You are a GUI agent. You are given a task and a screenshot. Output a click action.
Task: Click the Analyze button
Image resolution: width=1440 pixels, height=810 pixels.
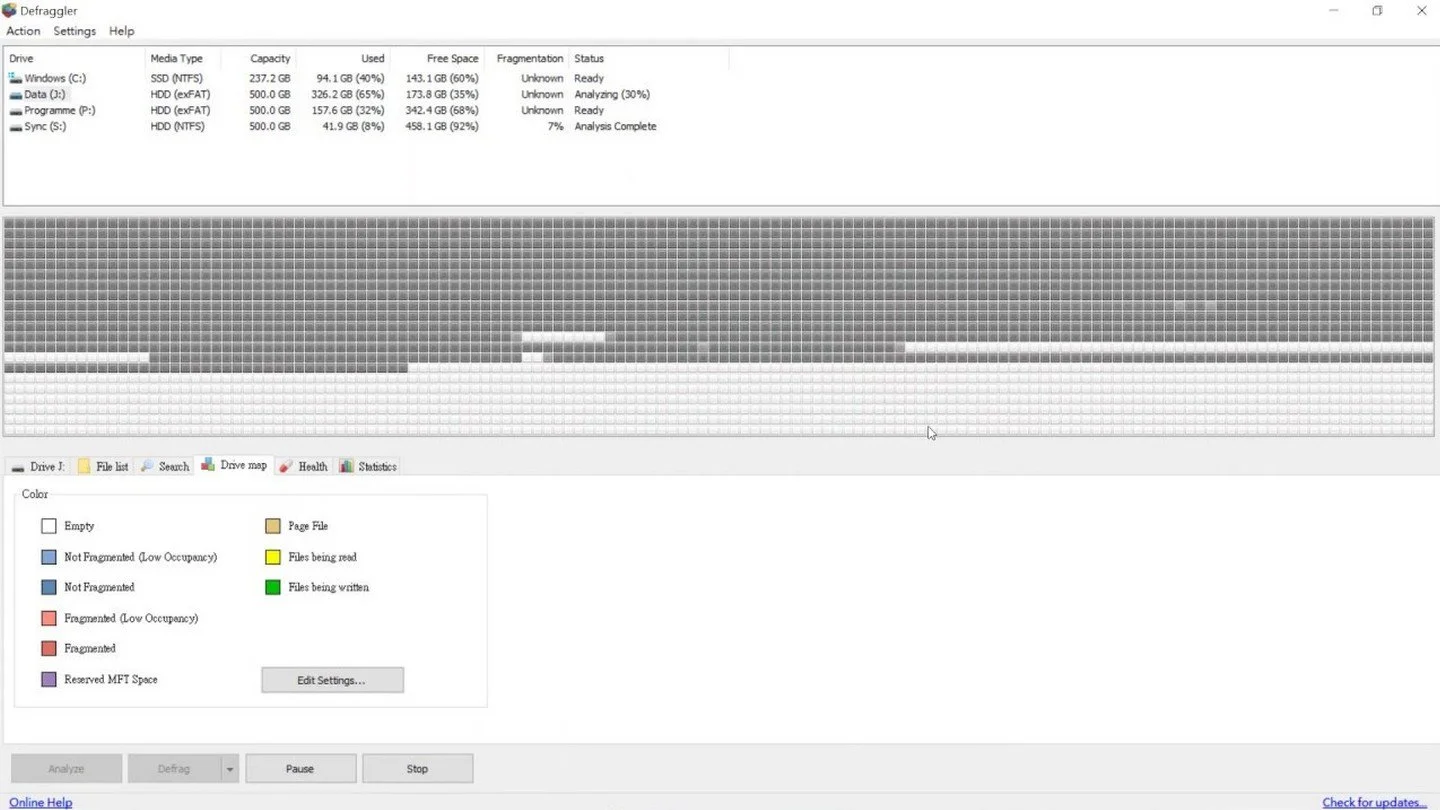(x=67, y=769)
